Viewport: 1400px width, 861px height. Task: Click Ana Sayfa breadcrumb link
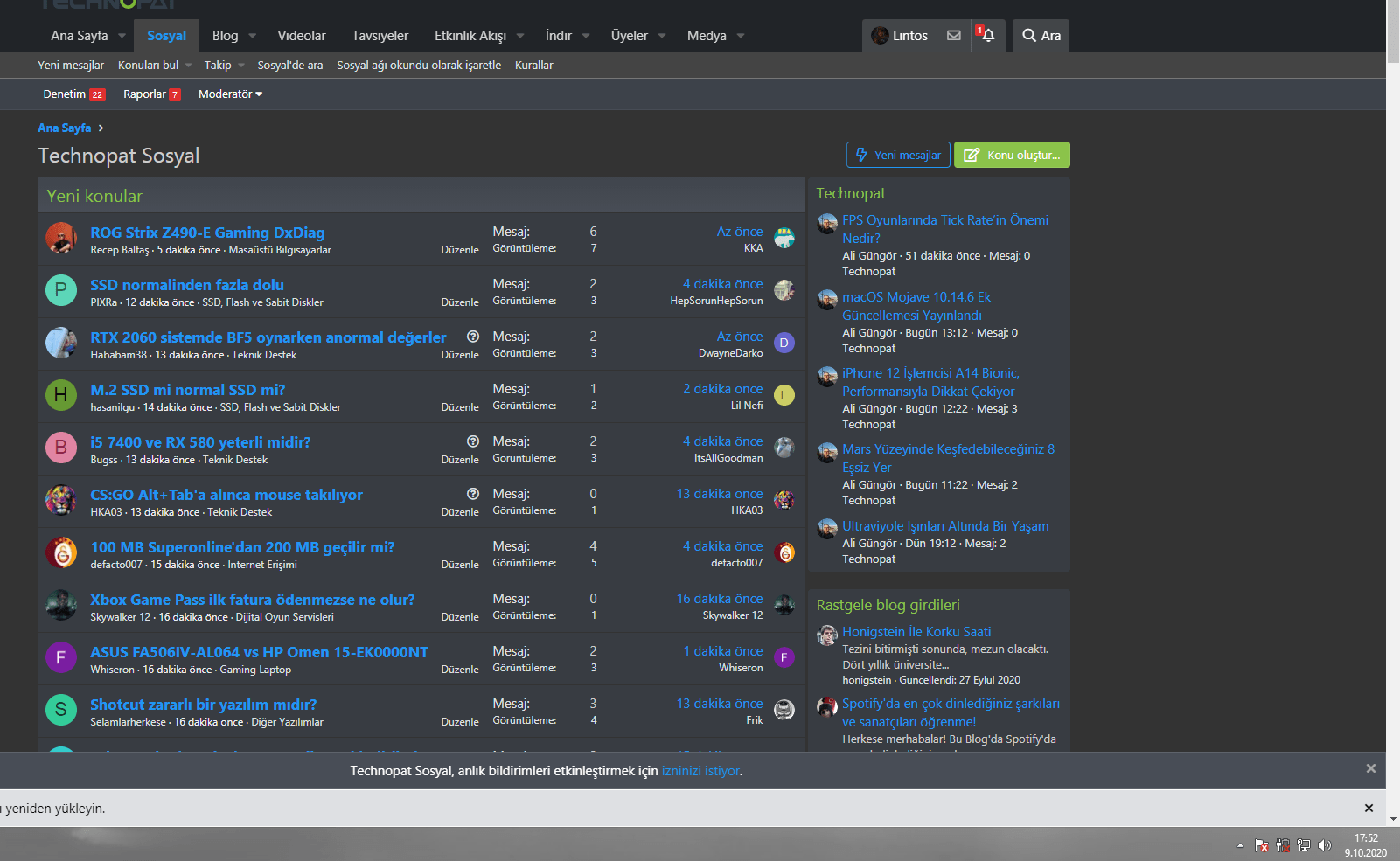click(65, 128)
